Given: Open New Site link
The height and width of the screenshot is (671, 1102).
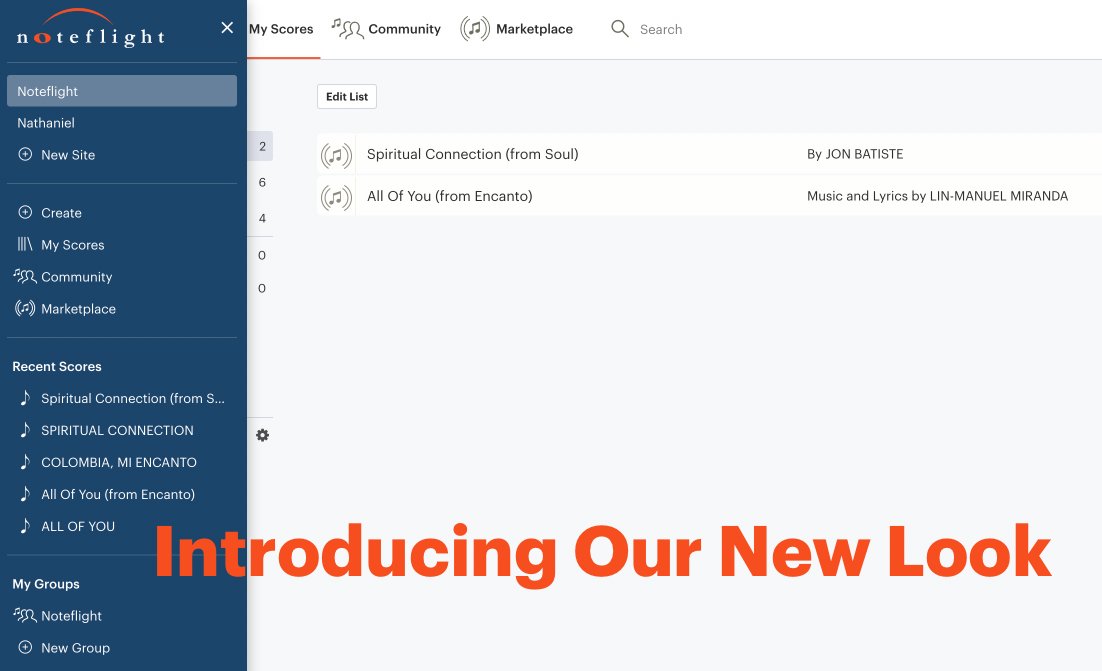Looking at the screenshot, I should click(x=68, y=155).
